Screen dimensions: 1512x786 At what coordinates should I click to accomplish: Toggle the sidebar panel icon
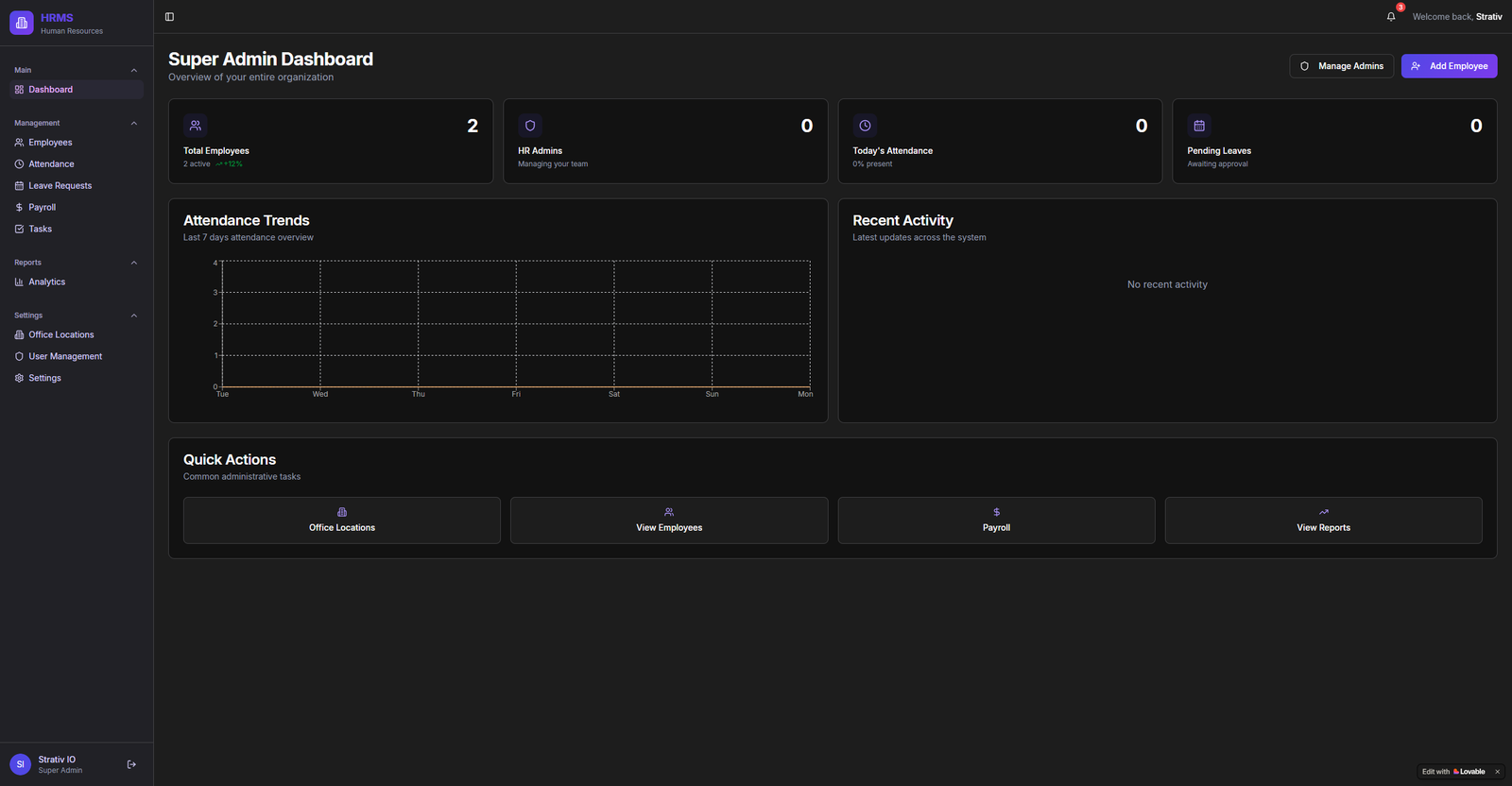[169, 17]
